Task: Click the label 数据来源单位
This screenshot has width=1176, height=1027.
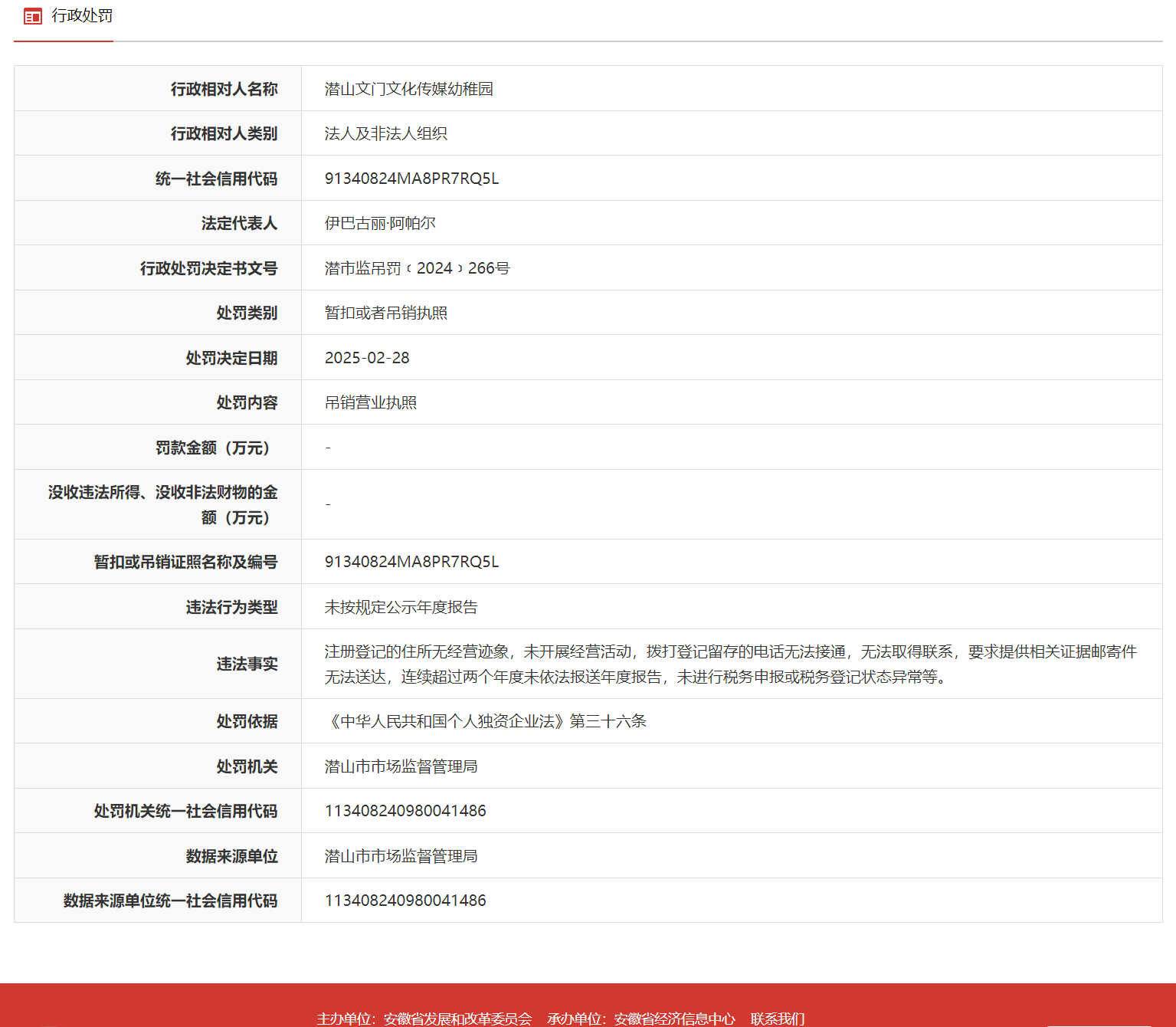Action: tap(232, 856)
